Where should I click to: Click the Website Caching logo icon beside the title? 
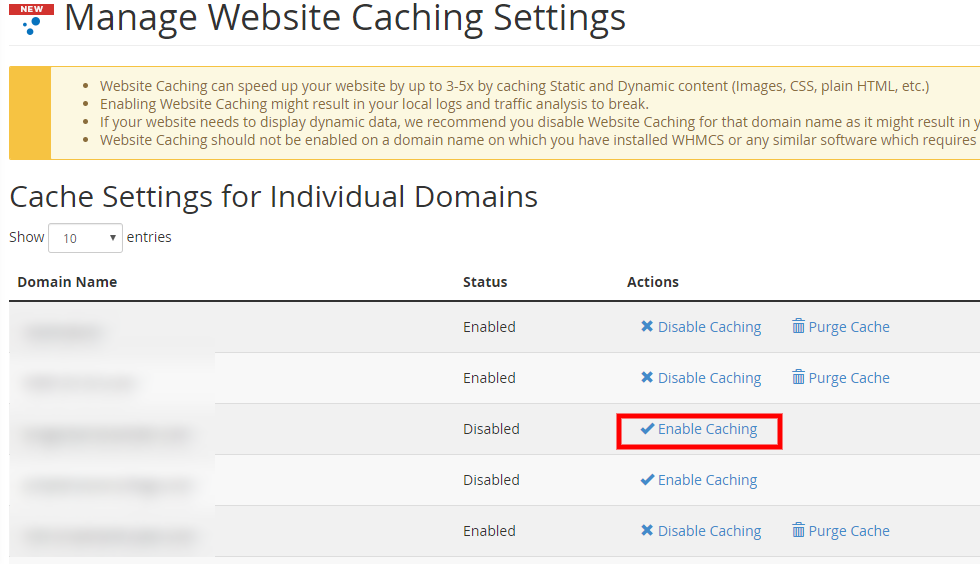33,25
